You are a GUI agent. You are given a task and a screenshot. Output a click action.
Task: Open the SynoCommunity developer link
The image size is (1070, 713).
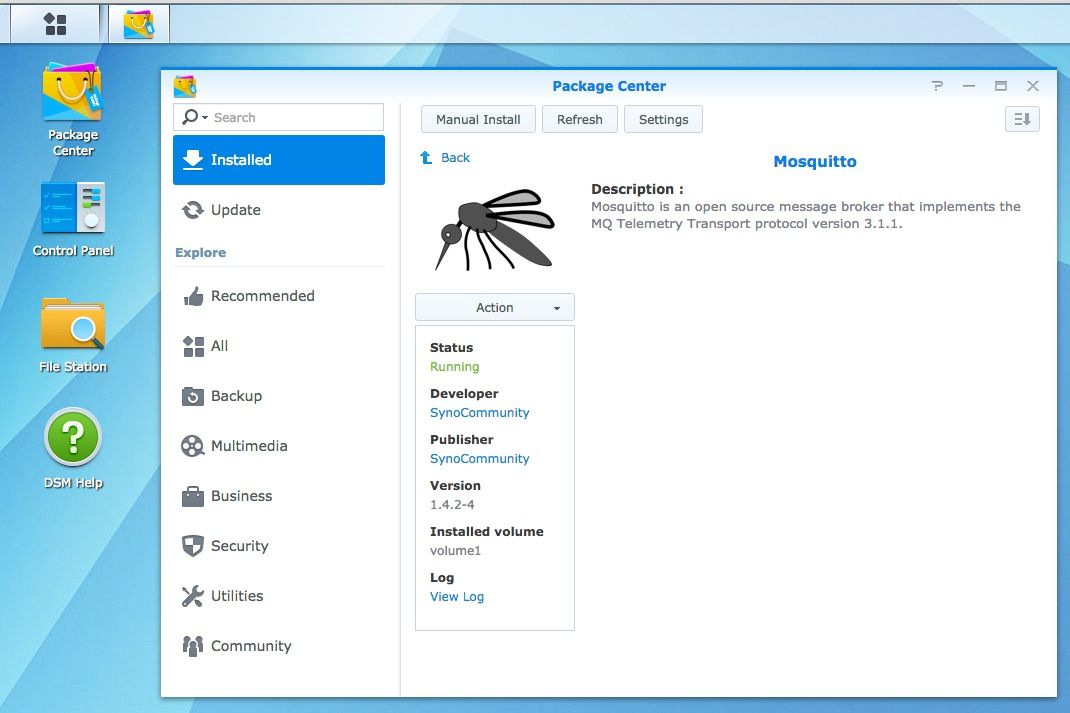479,413
